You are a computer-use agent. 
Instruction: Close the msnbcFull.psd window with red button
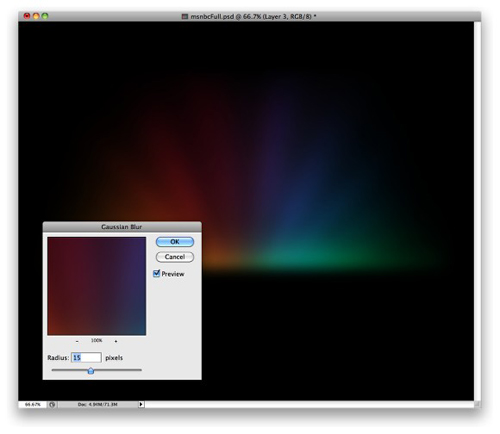(27, 16)
